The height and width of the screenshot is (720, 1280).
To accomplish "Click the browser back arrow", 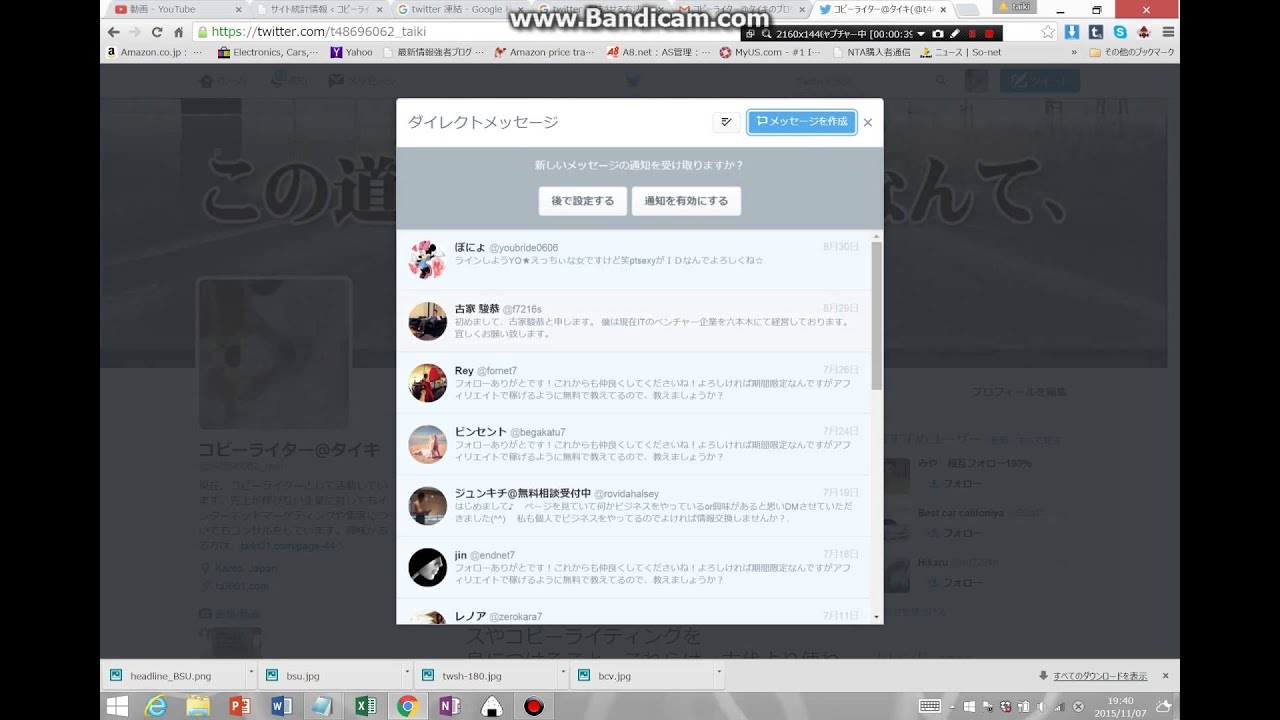I will pyautogui.click(x=113, y=32).
